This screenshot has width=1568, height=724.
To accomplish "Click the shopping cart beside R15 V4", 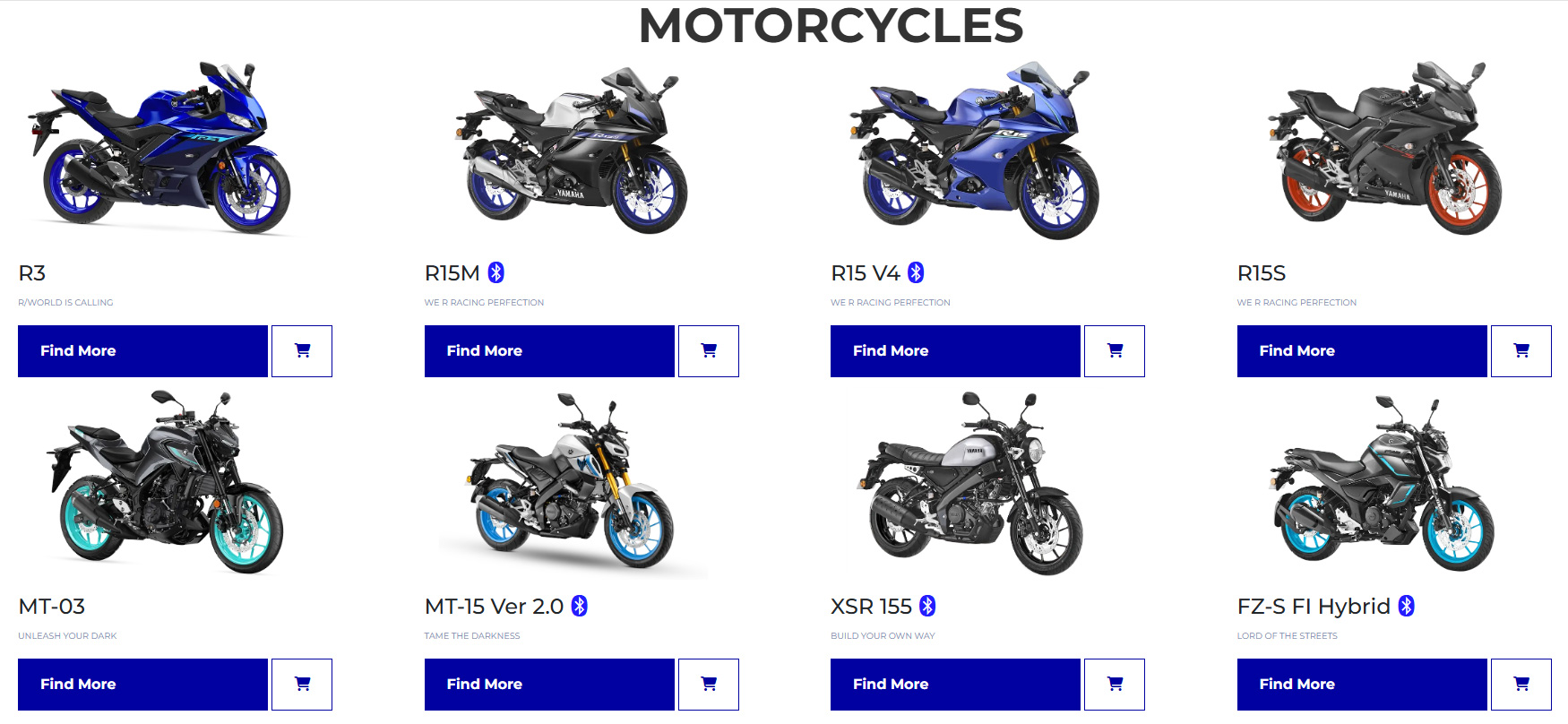I will click(1115, 351).
